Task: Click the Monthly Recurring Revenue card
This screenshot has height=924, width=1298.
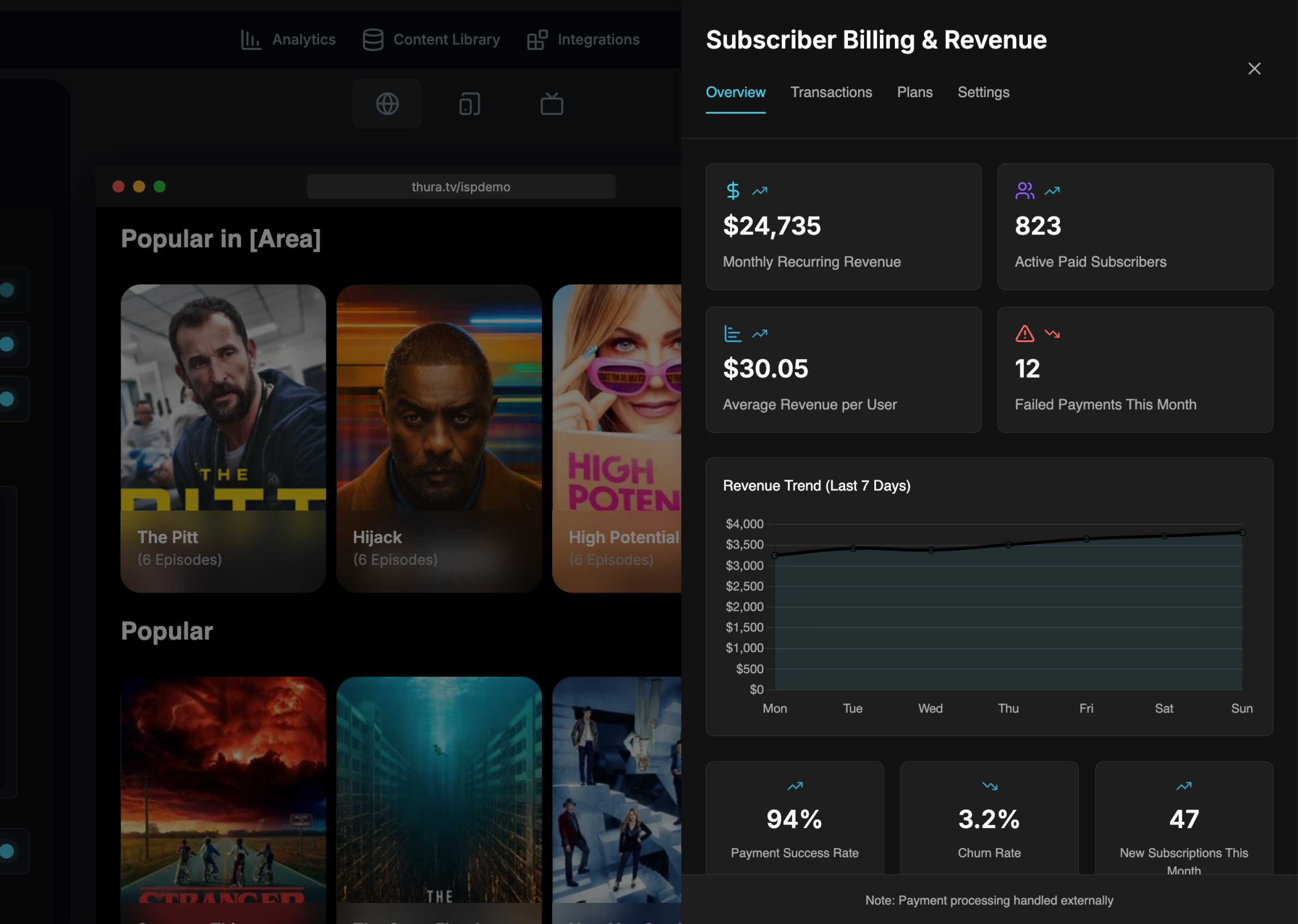Action: 843,226
